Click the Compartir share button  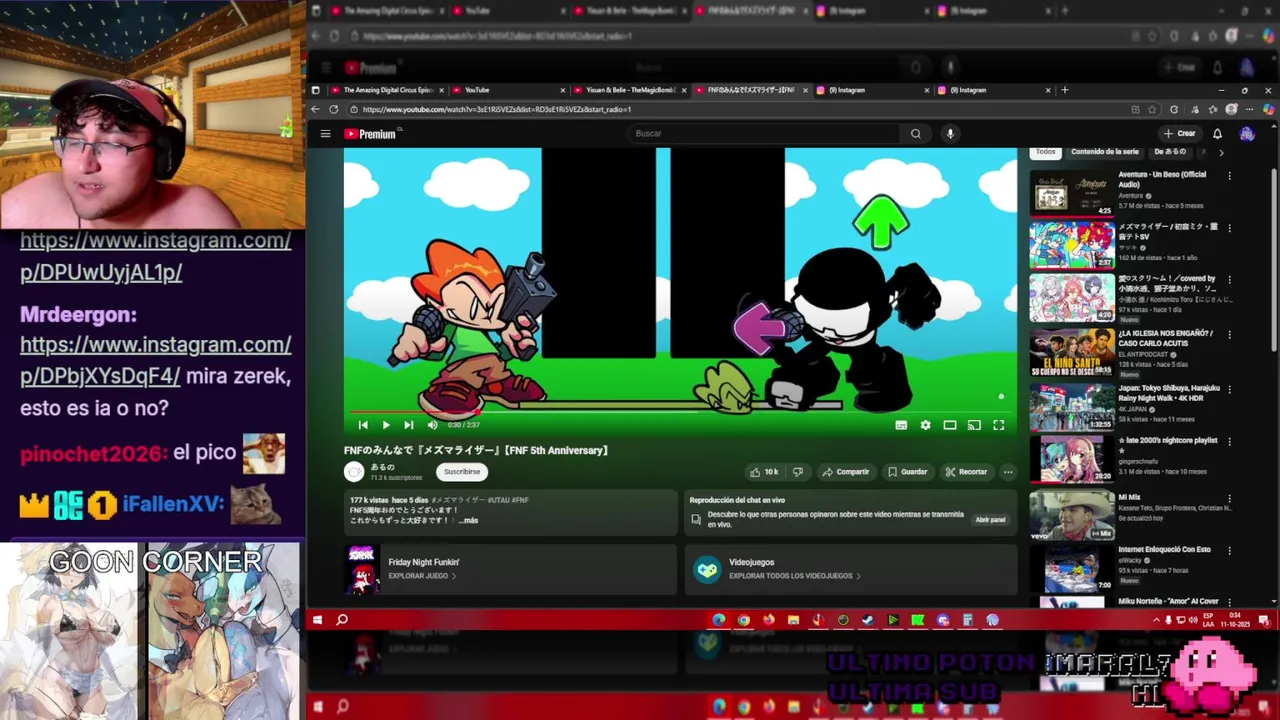coord(845,472)
